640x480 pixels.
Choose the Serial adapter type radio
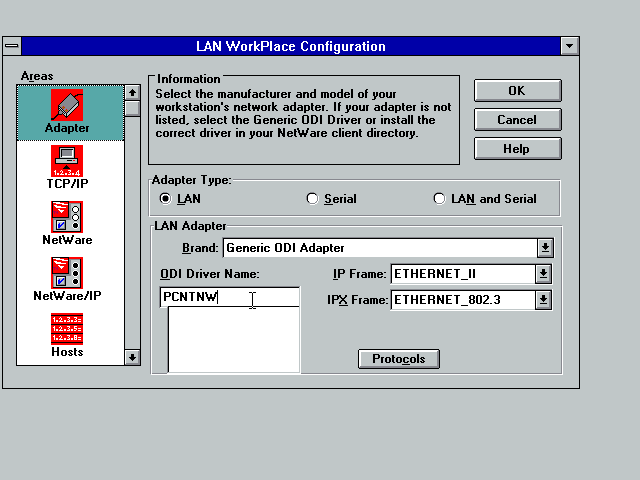click(x=312, y=199)
